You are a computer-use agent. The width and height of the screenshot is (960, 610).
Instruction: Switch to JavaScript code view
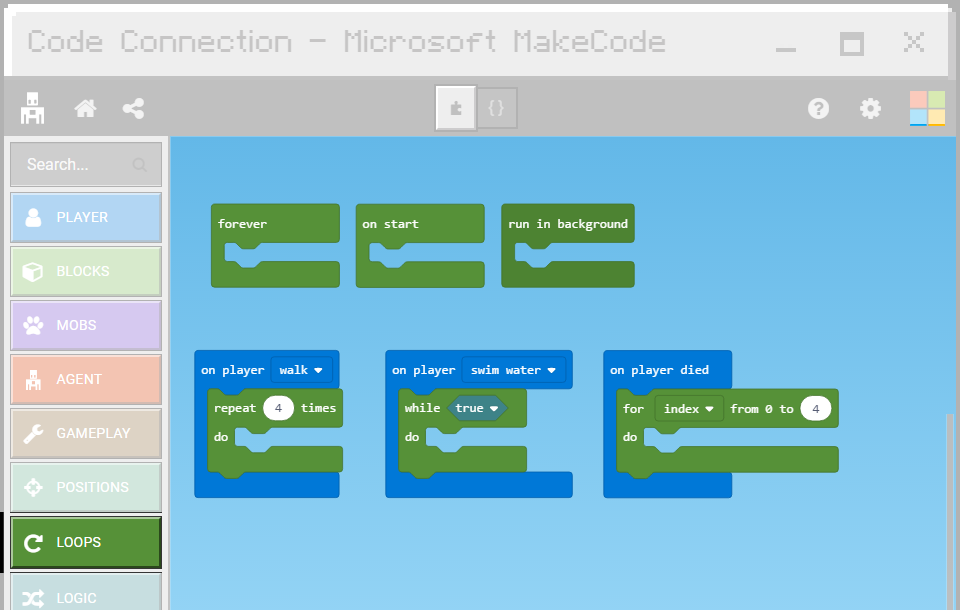click(x=497, y=108)
